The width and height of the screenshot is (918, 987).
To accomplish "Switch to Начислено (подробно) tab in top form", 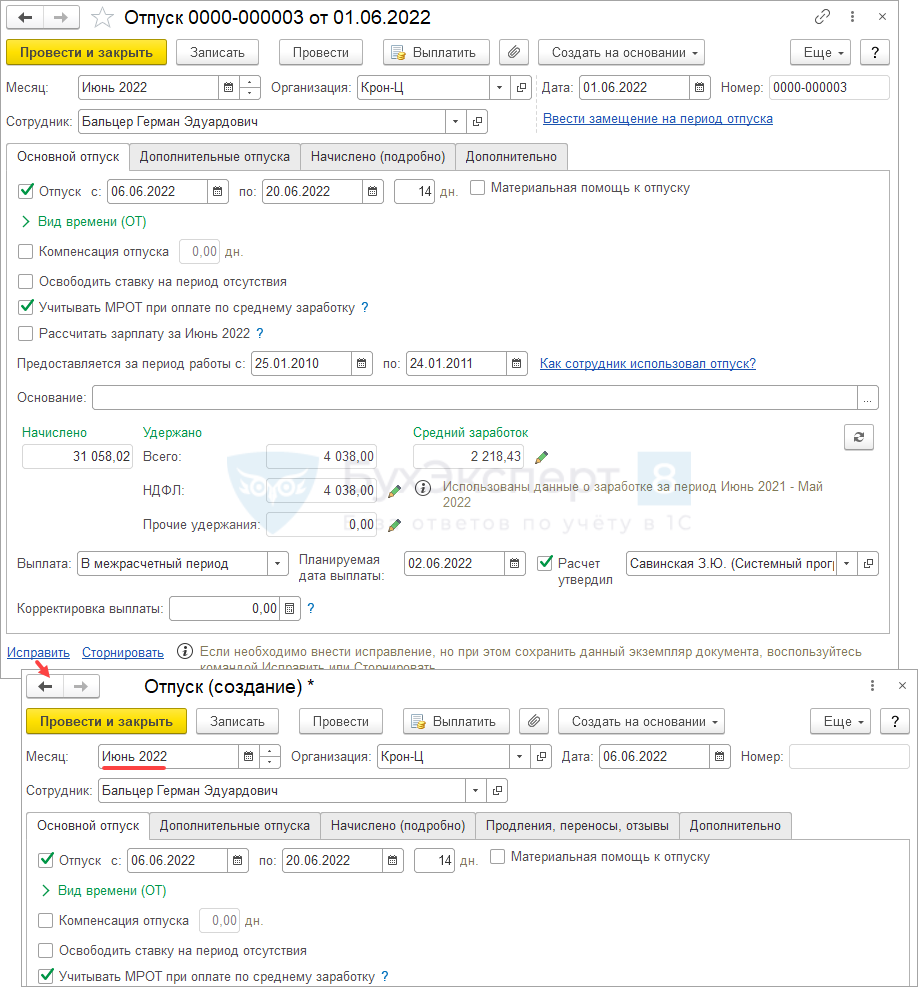I will [377, 157].
